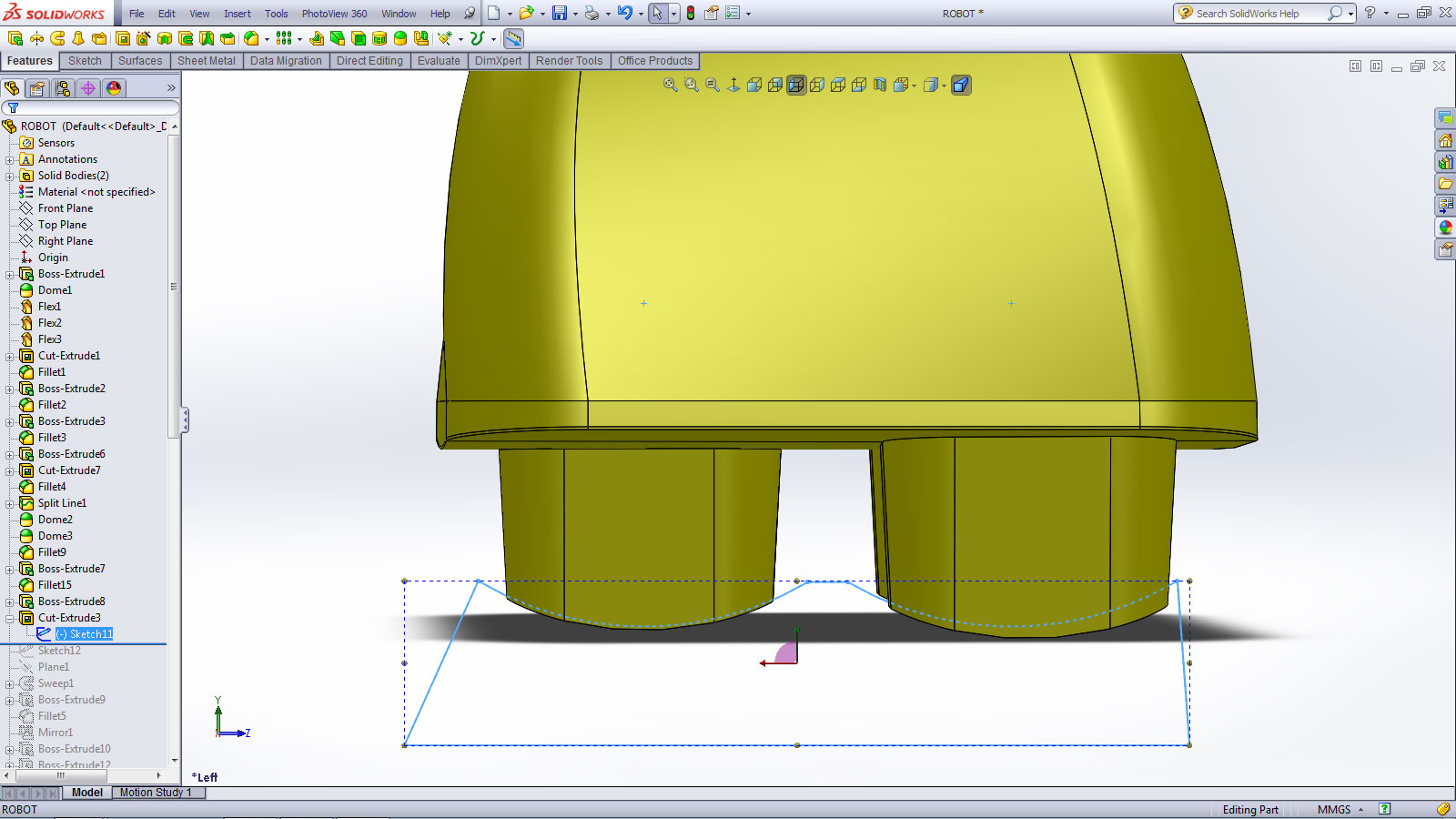Open the PropertyManager tab icon
The height and width of the screenshot is (819, 1456).
click(x=36, y=88)
